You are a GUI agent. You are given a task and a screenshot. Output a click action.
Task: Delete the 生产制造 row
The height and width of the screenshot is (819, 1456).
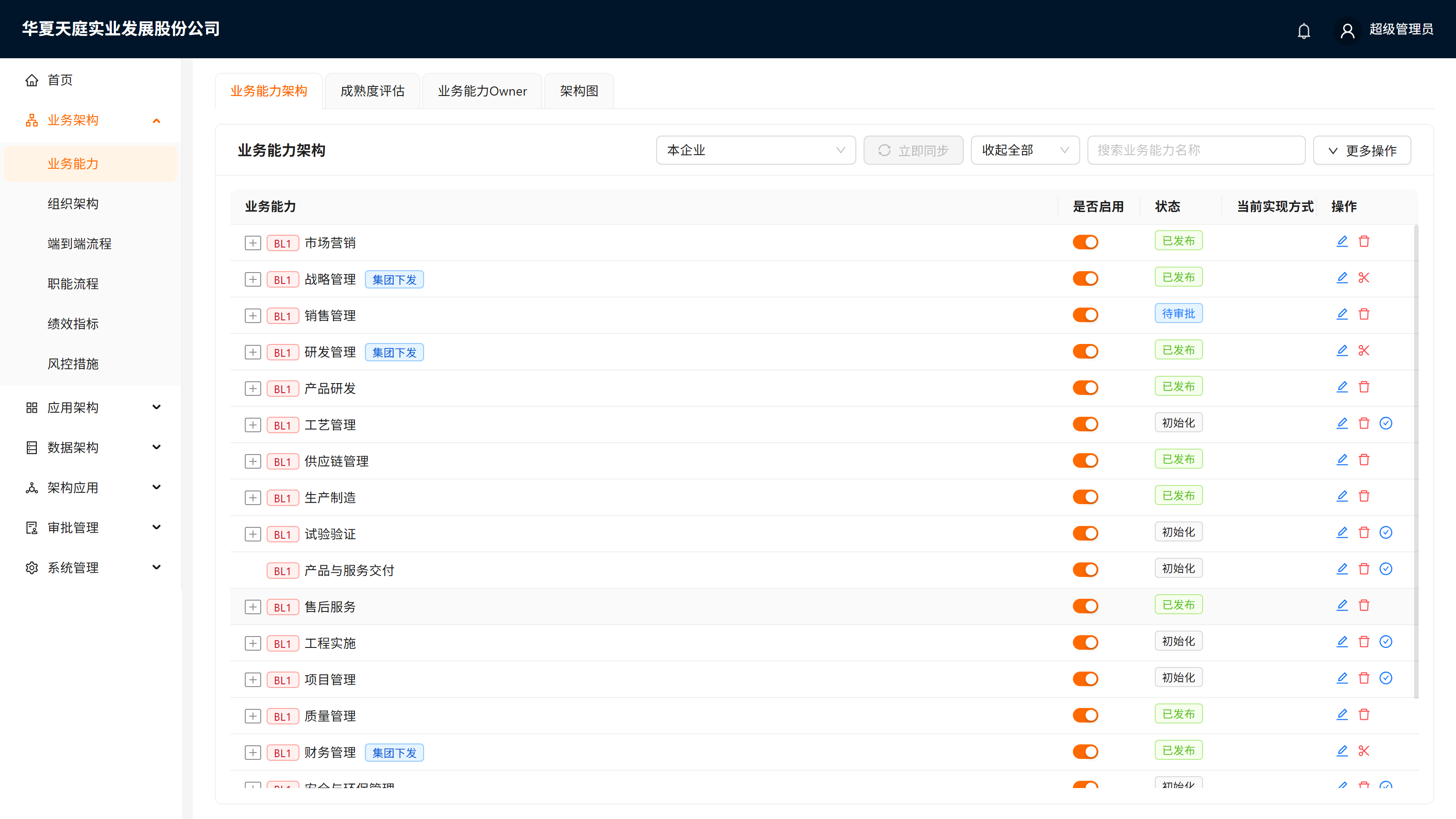click(1364, 496)
